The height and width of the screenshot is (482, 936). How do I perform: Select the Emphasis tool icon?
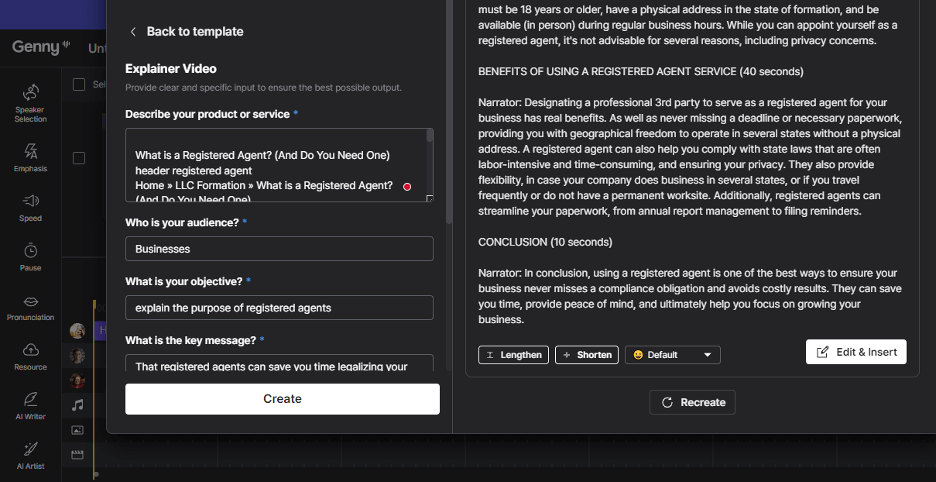pos(30,157)
